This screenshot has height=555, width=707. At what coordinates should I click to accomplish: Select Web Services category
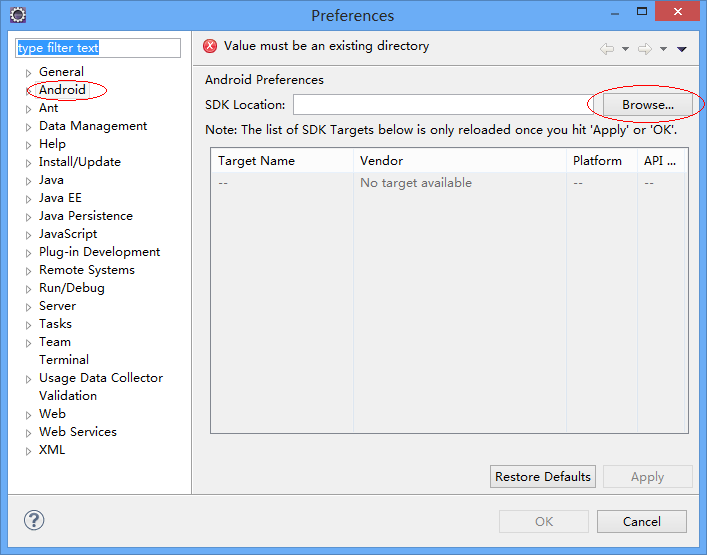coord(78,432)
